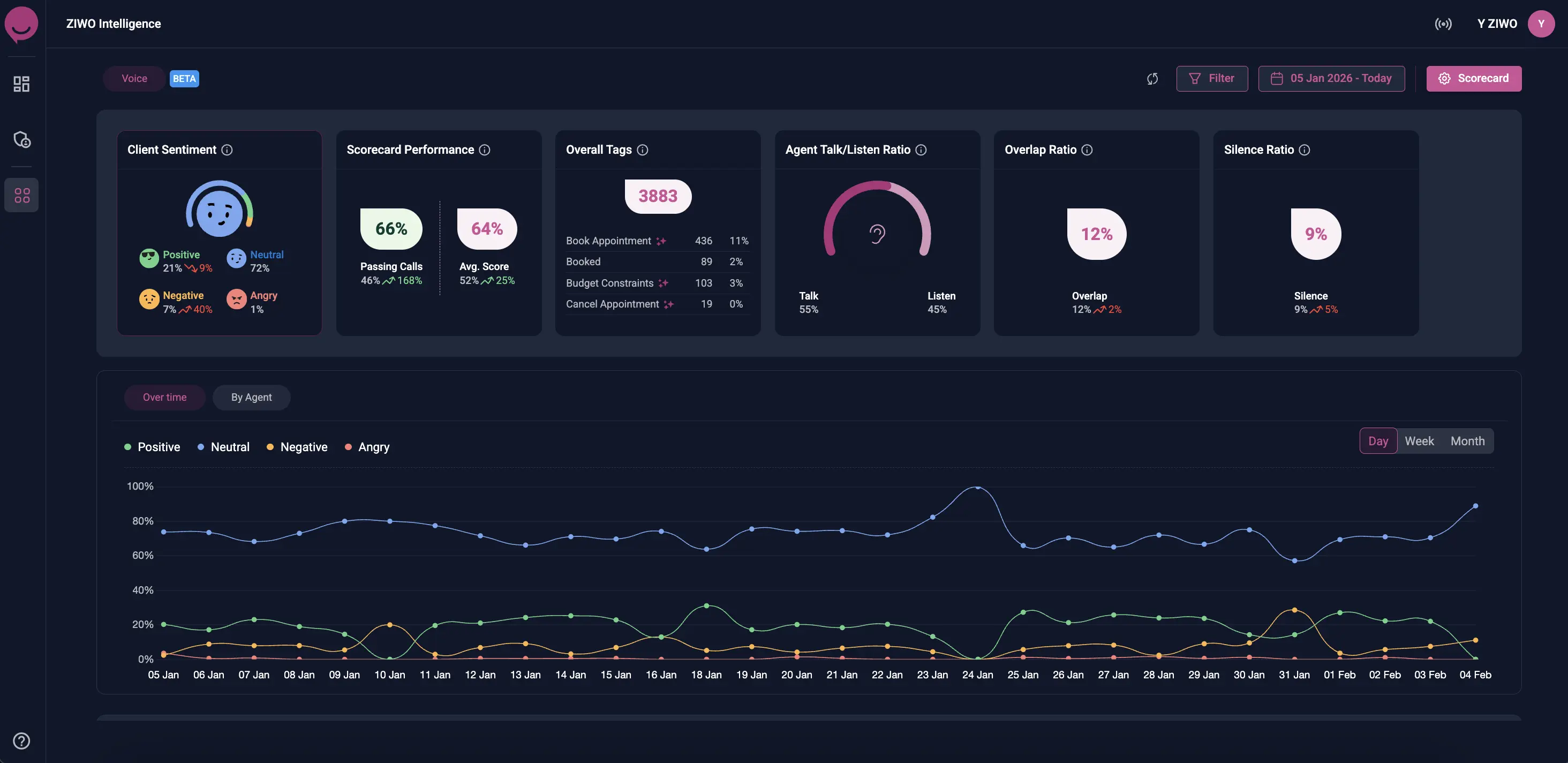Click the Scorecard button
The height and width of the screenshot is (763, 1568).
point(1473,79)
